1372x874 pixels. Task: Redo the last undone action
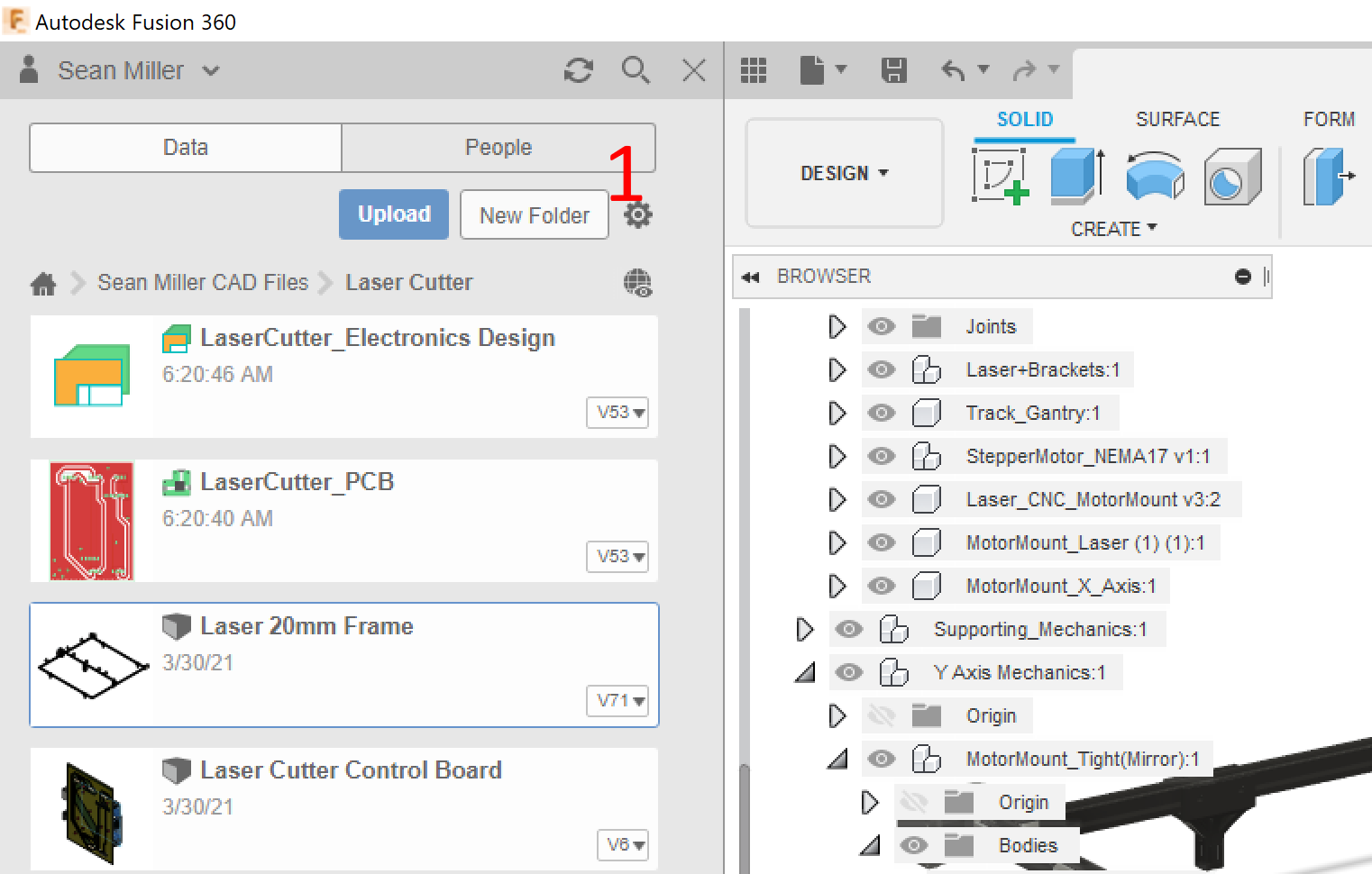(1025, 70)
